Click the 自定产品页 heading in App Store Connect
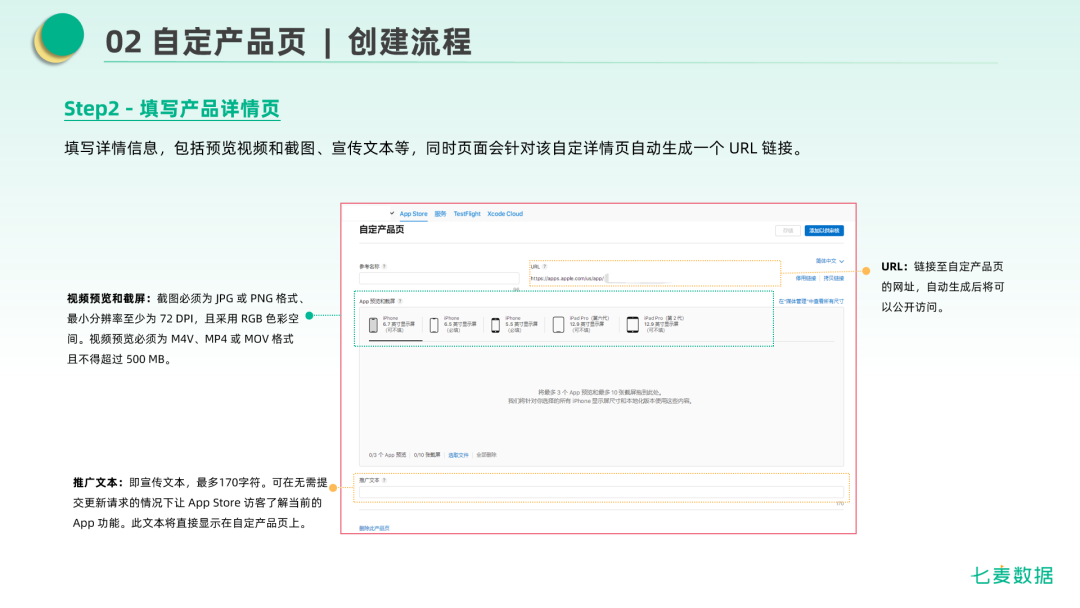This screenshot has height=608, width=1080. pyautogui.click(x=382, y=229)
